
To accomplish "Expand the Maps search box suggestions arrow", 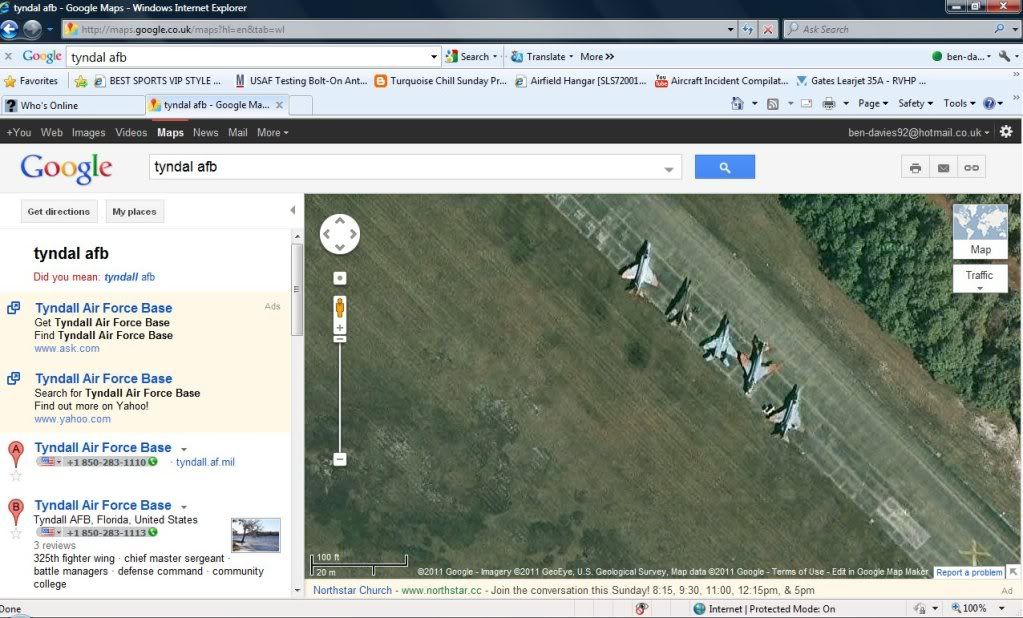I will point(669,169).
